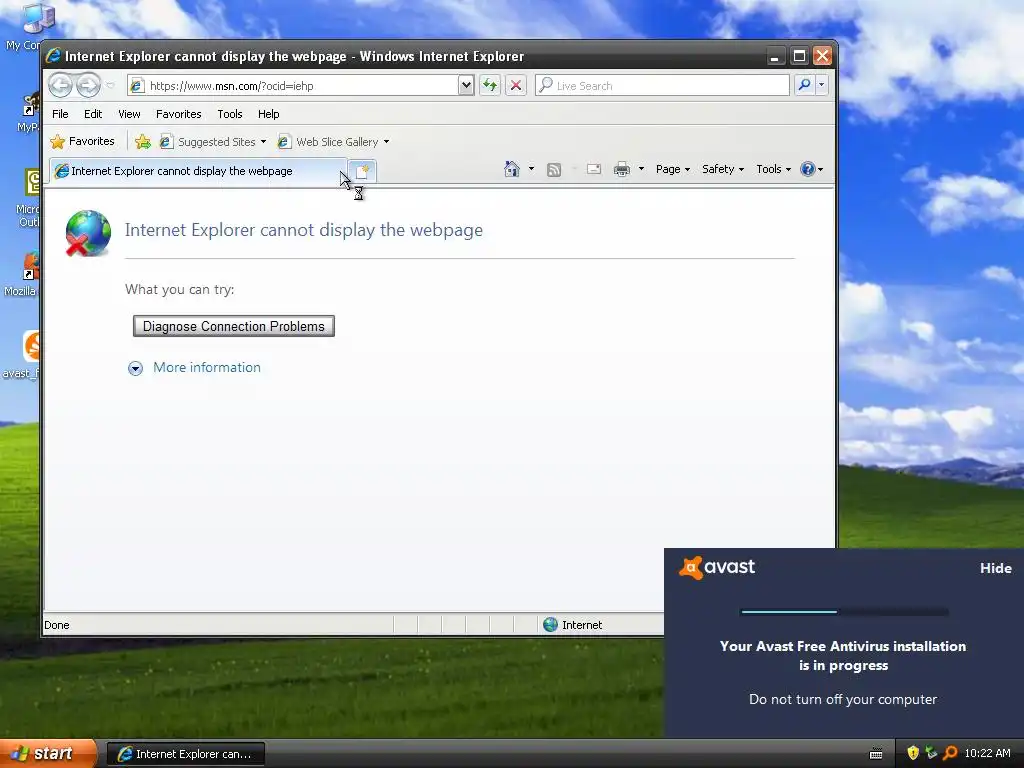Click the Live Search input box
Viewport: 1024px width, 768px height.
(x=662, y=86)
